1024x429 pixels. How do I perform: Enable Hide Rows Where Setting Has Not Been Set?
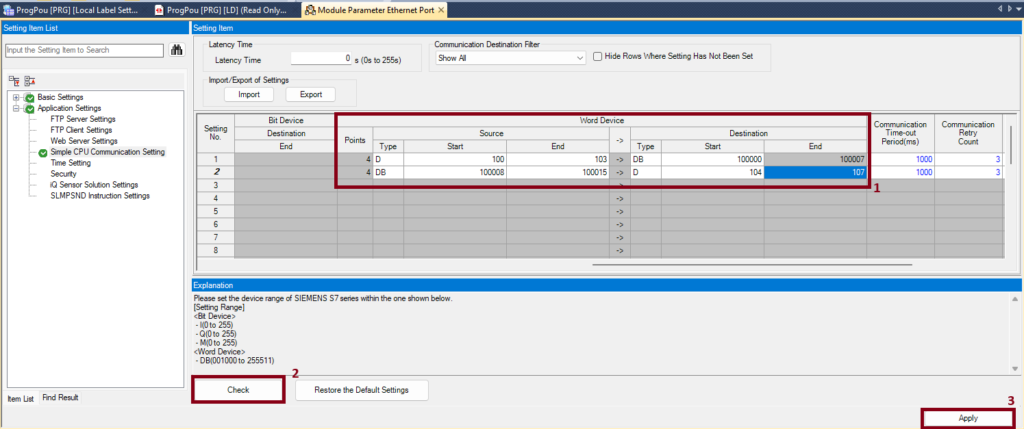[x=598, y=57]
